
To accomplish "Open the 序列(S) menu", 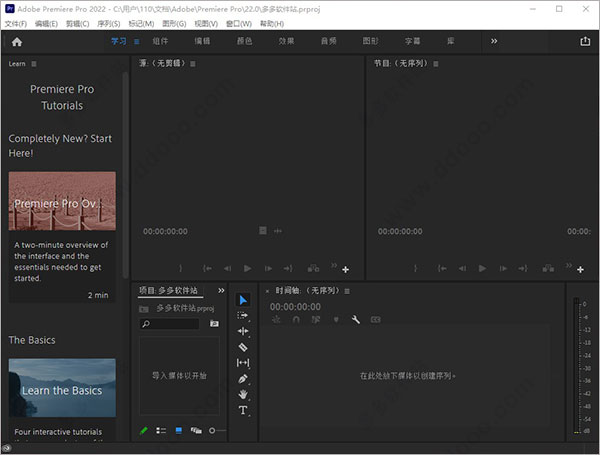I will coord(109,23).
